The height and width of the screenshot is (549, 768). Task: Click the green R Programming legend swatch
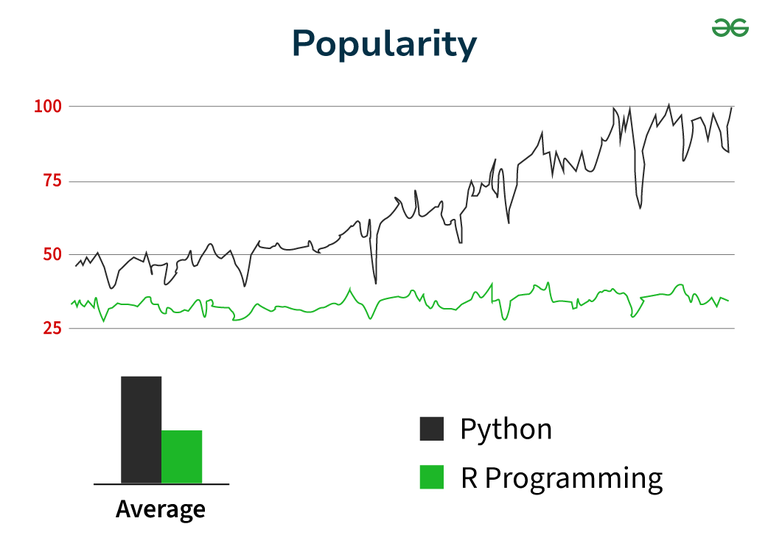click(x=432, y=477)
